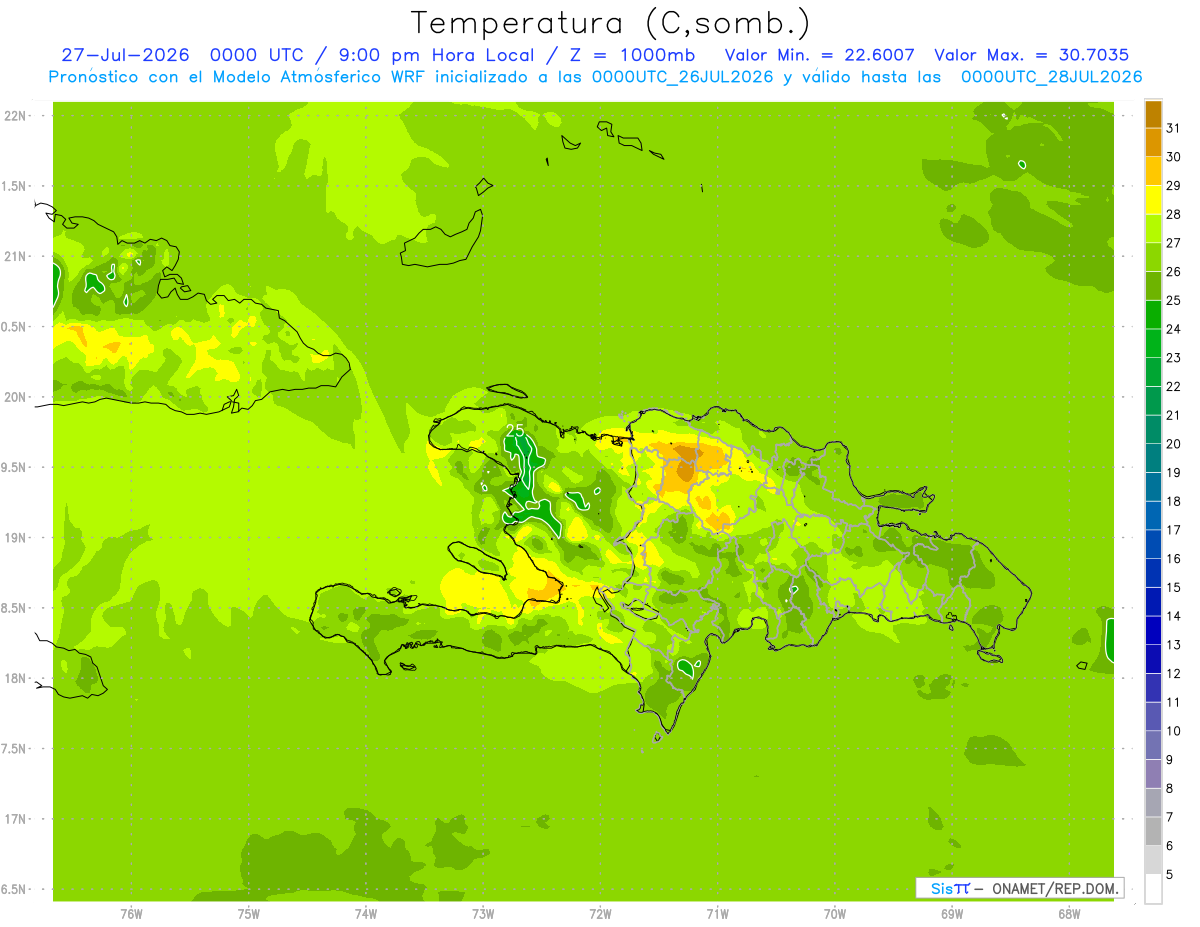Click the initialization stamp "0000UTC_26JUL2026"
The height and width of the screenshot is (927, 1200).
pyautogui.click(x=683, y=77)
